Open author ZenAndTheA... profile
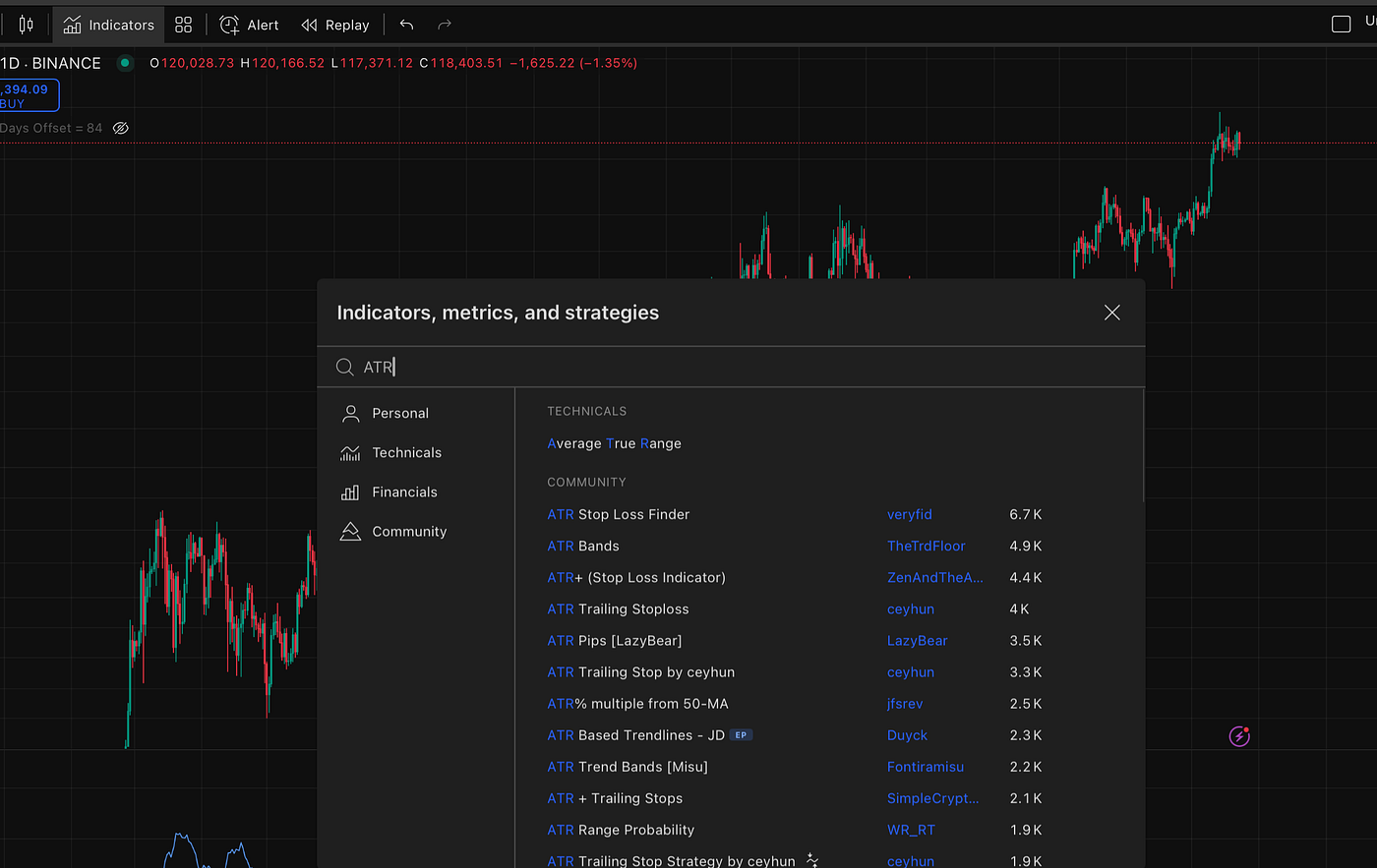 click(x=935, y=577)
